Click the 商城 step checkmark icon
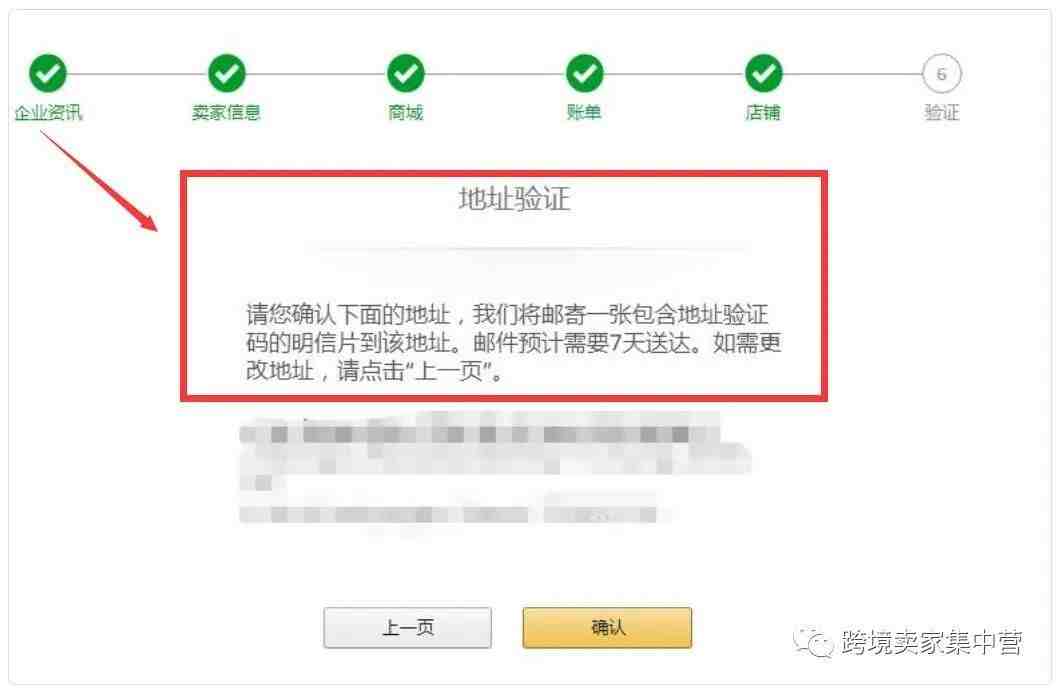This screenshot has width=1057, height=689. (x=405, y=73)
